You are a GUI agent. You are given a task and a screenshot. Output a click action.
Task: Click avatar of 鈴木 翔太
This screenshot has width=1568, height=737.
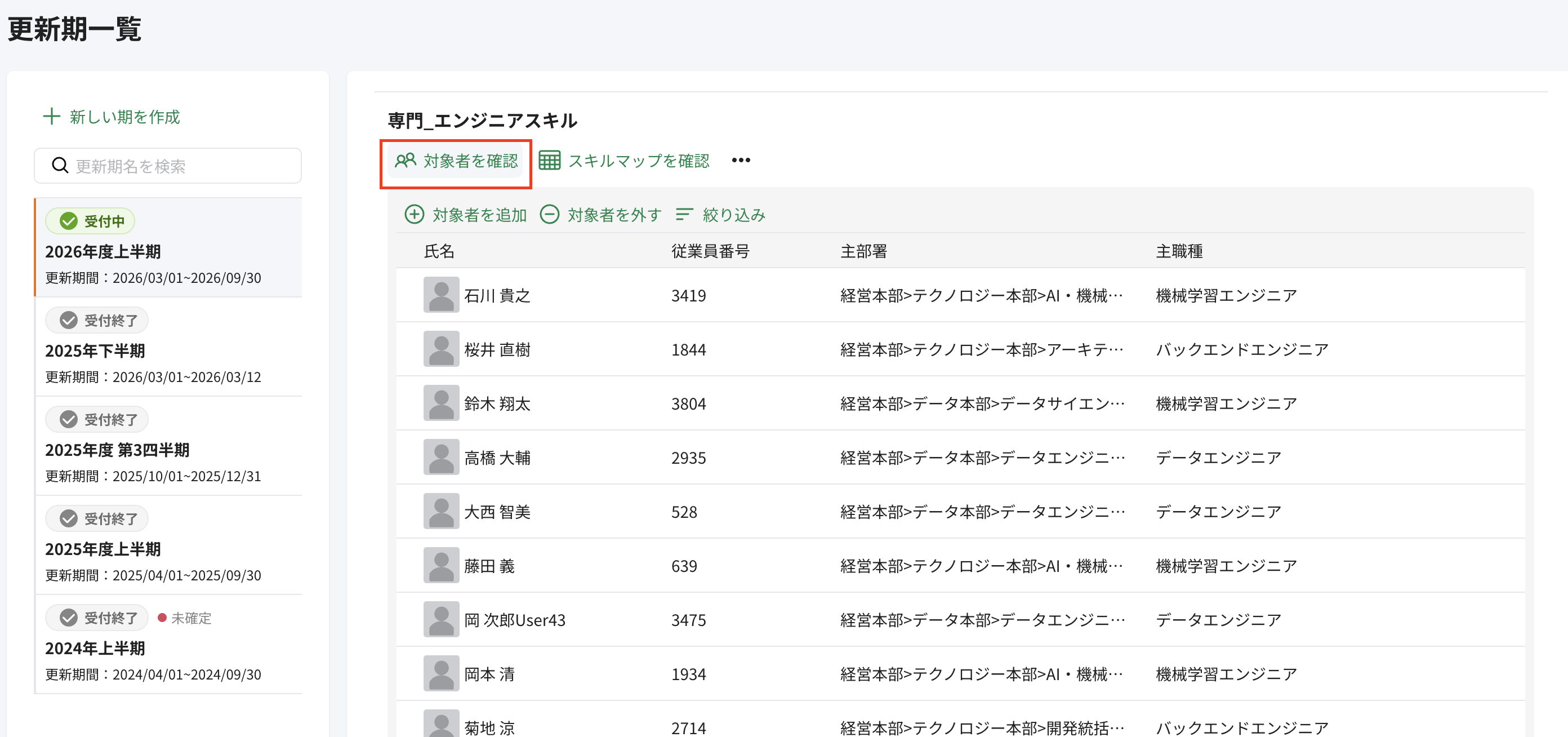[x=442, y=403]
